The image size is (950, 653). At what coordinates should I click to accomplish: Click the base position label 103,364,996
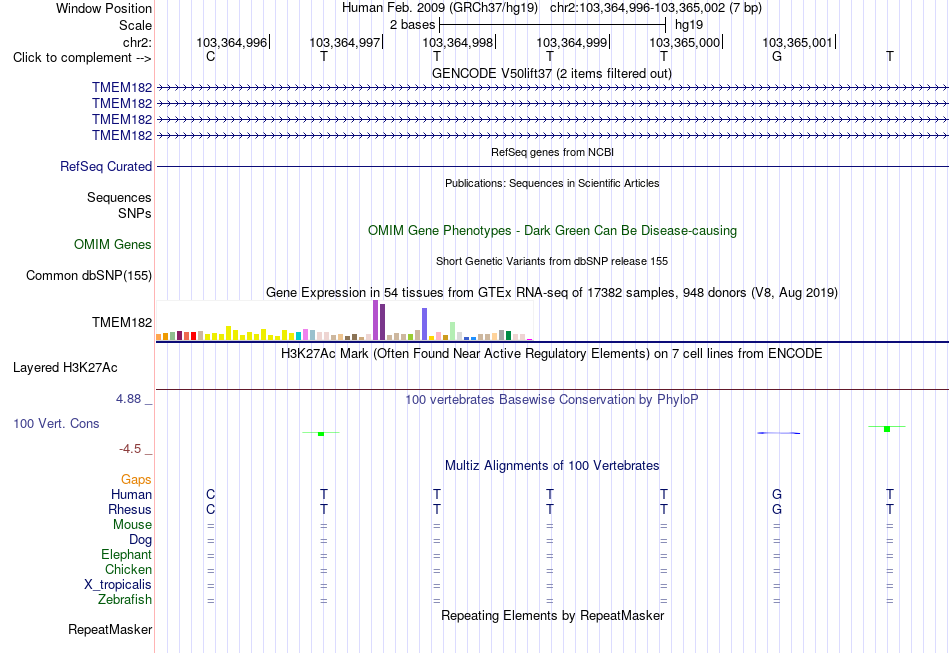231,42
